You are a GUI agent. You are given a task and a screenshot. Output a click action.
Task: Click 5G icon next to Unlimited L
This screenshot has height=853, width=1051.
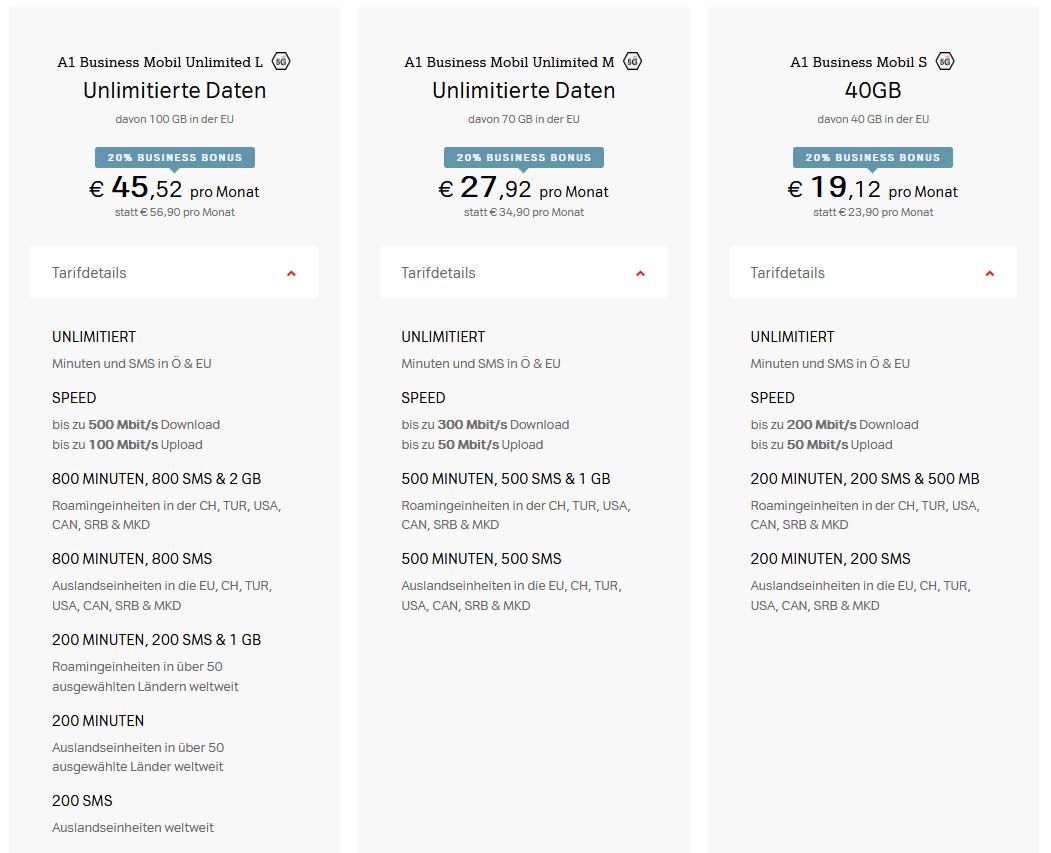click(281, 62)
